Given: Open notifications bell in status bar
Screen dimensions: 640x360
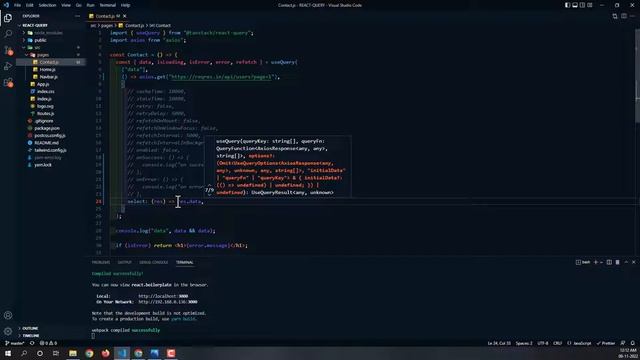Looking at the screenshot, I should tap(633, 343).
